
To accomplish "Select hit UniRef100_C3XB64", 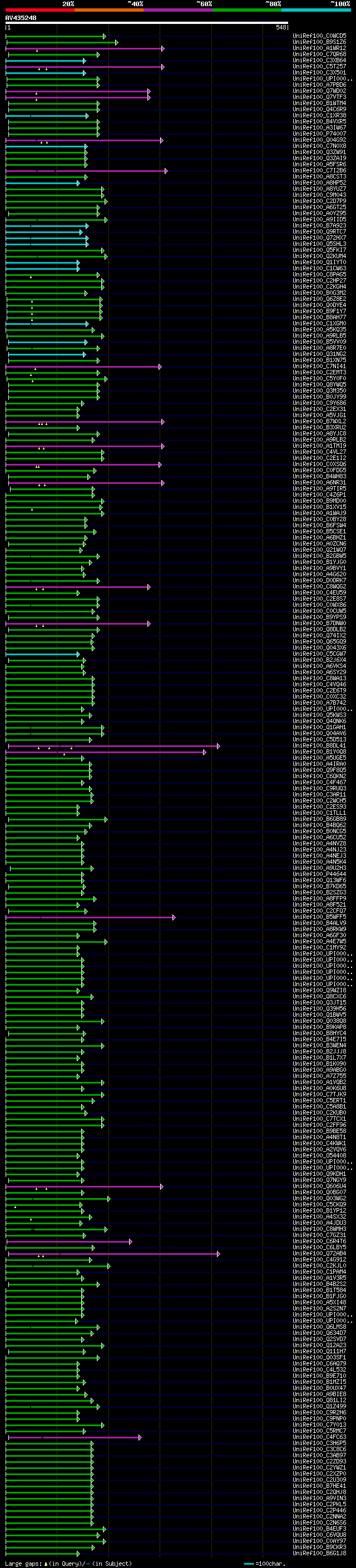I will [319, 61].
